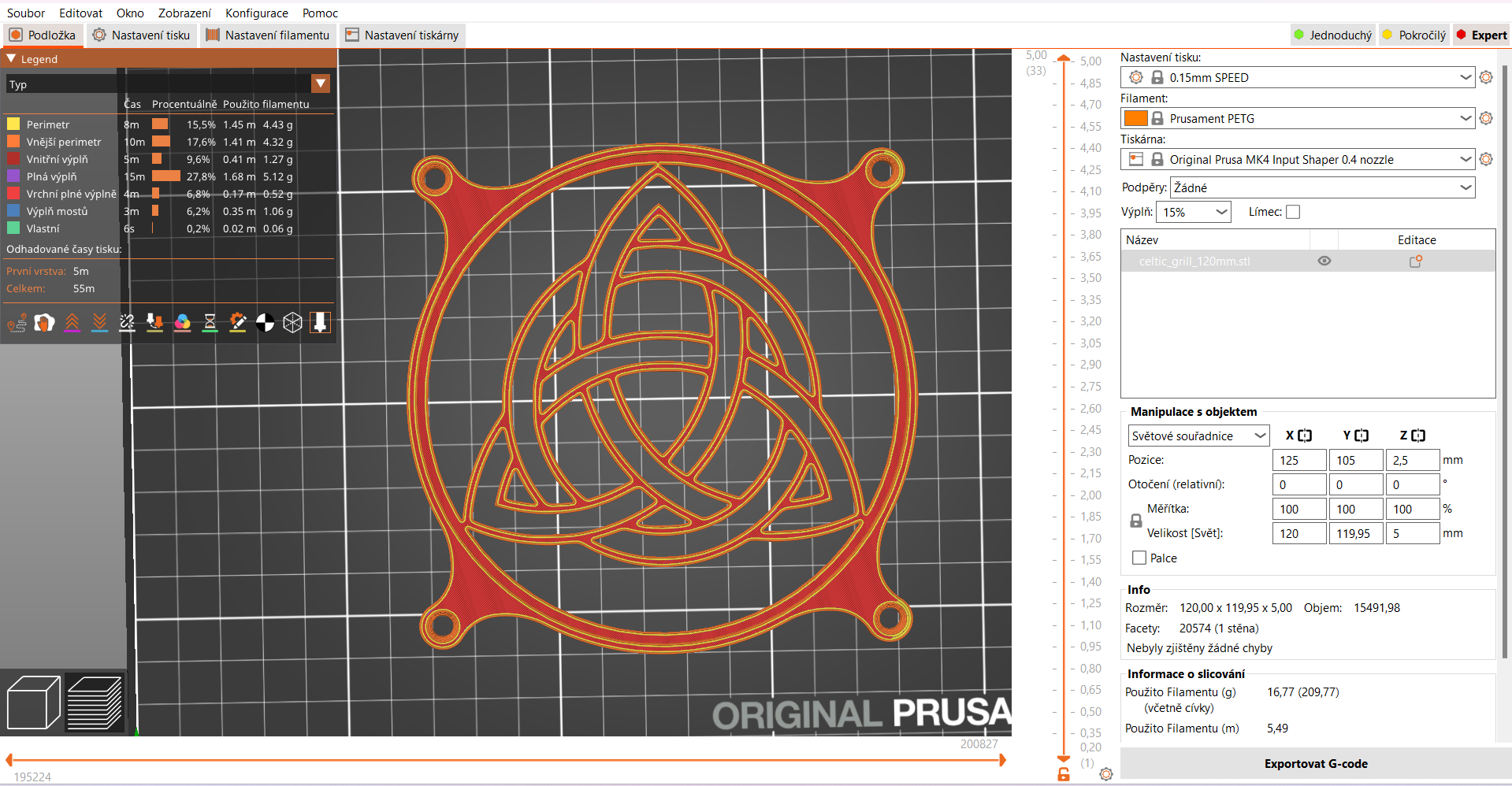The height and width of the screenshot is (786, 1512).
Task: Select the Podložka tab
Action: tap(43, 35)
